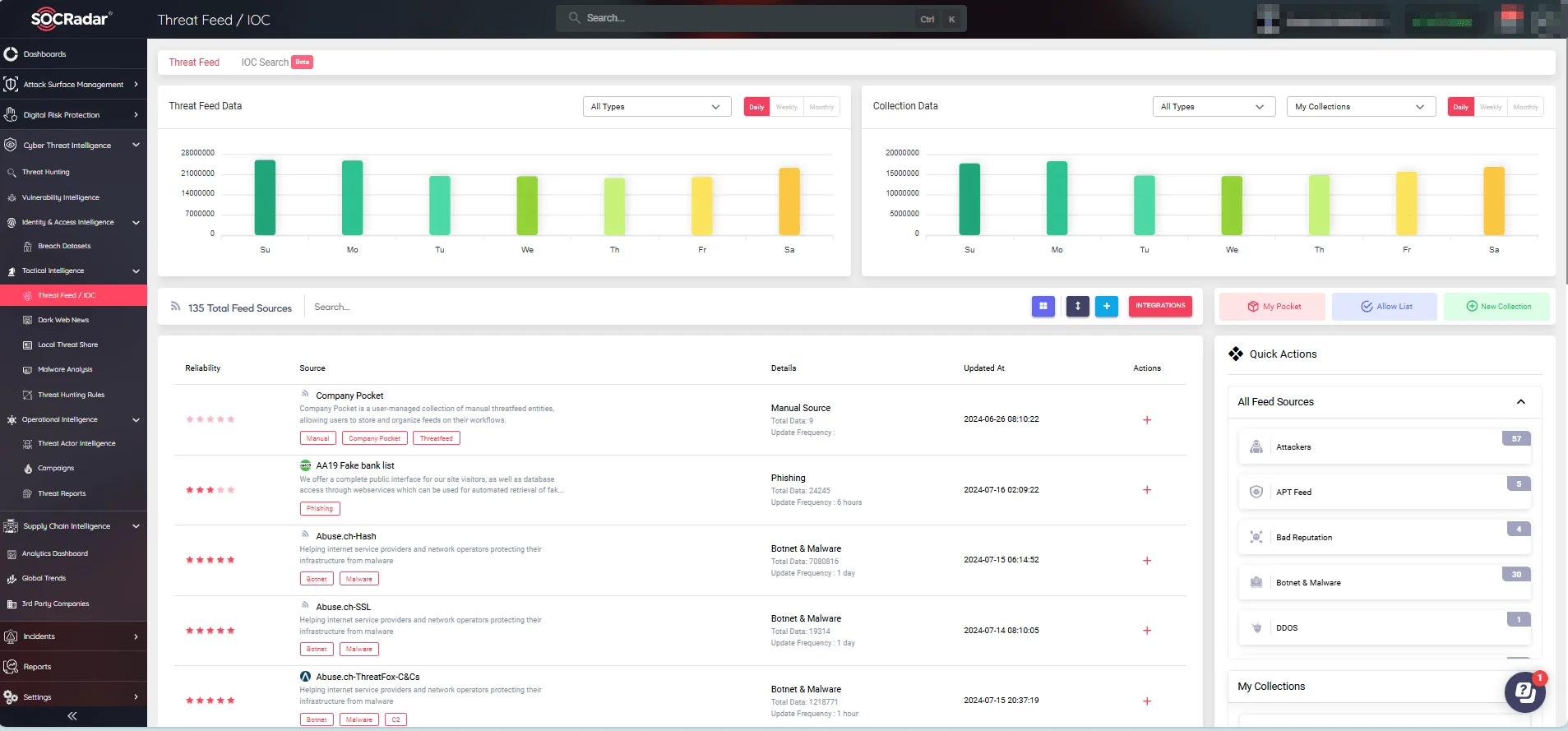The width and height of the screenshot is (1568, 731).
Task: Open Dashboards in the sidebar
Action: [44, 54]
